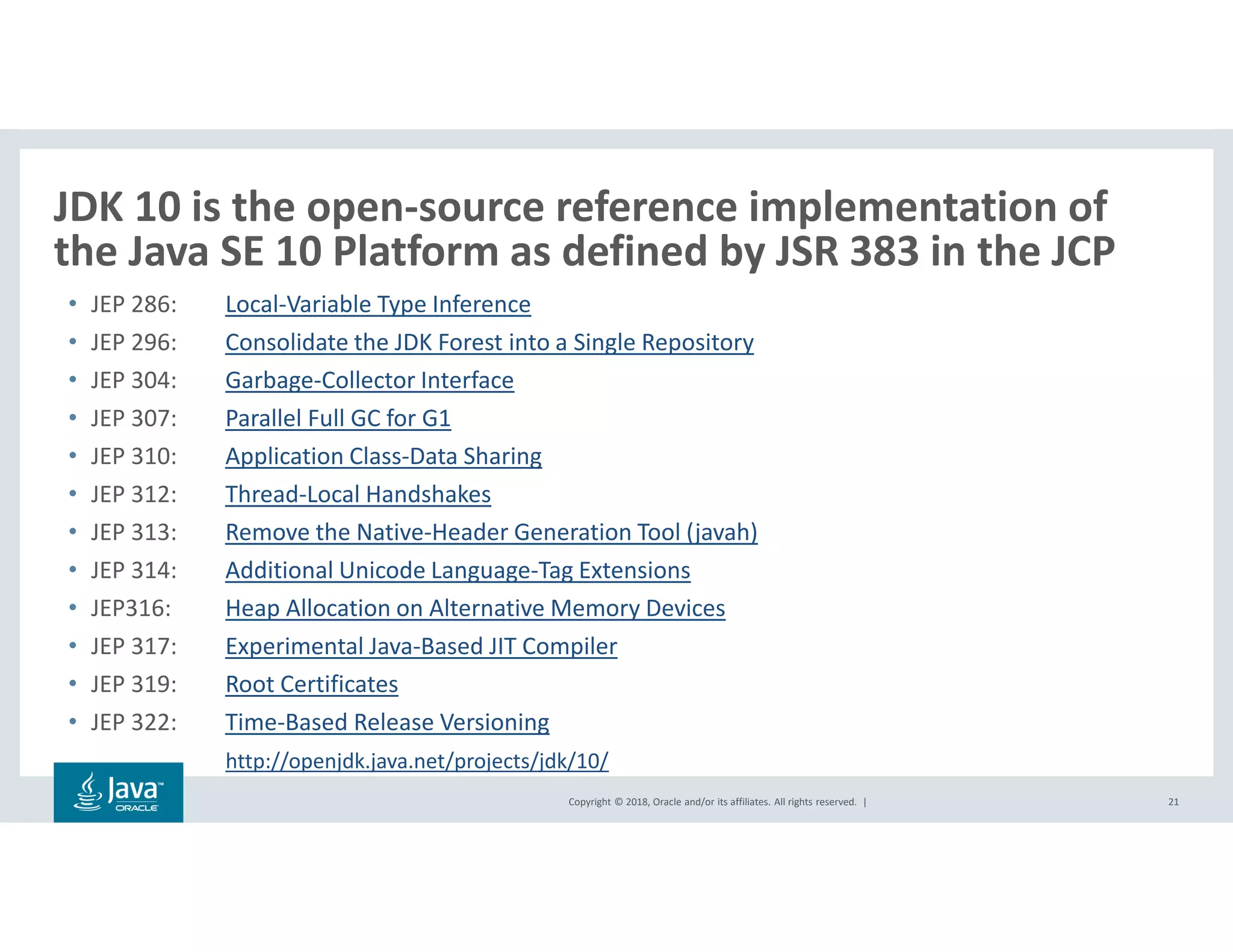Viewport: 1233px width, 952px height.
Task: Follow Time-Based Release Versioning link
Action: point(387,722)
